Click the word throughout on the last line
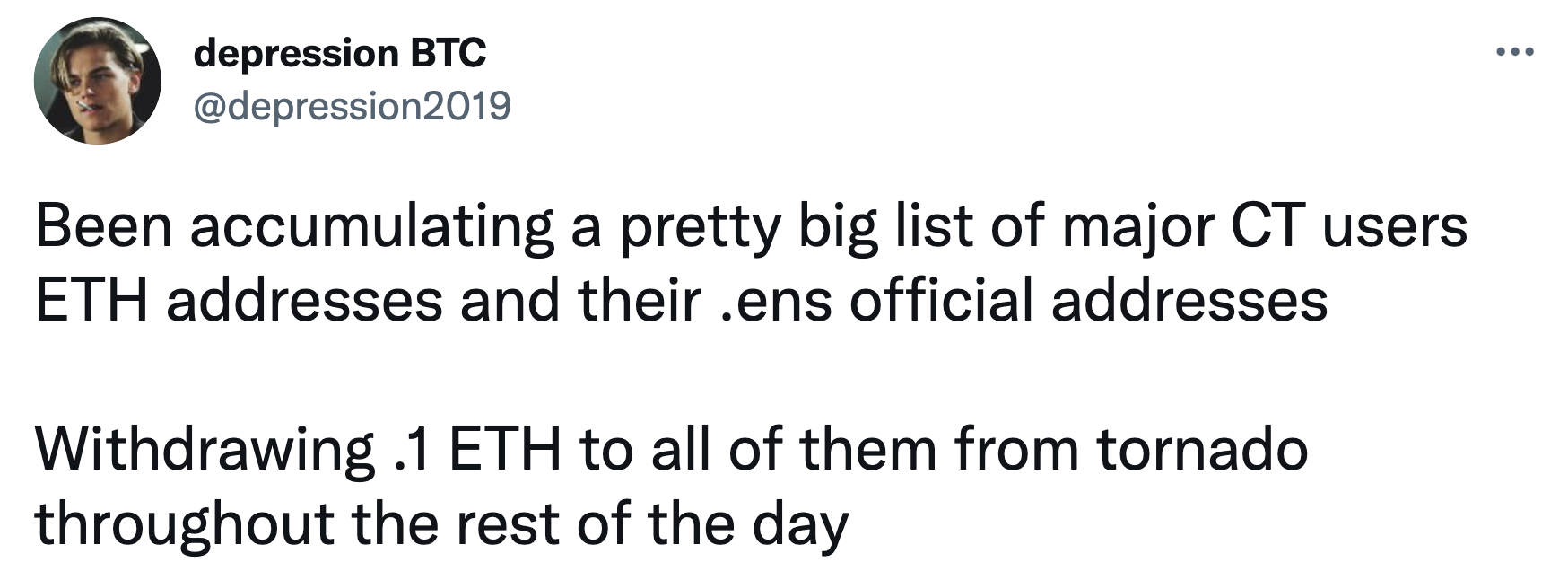 (x=184, y=524)
